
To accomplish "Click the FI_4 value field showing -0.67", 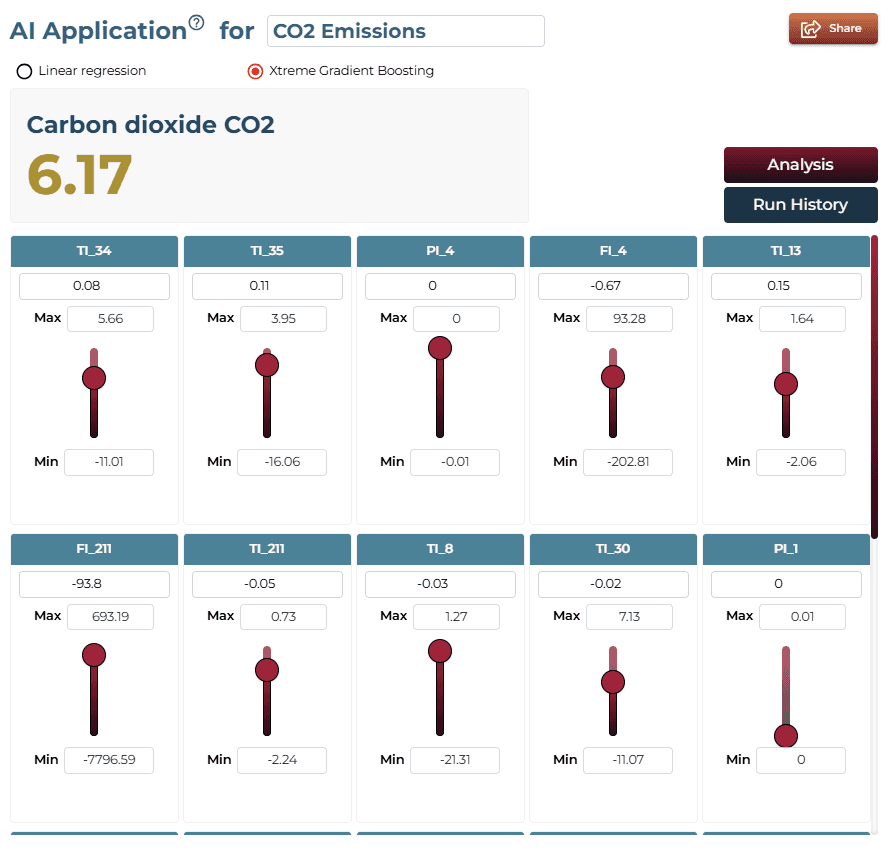I will point(613,286).
